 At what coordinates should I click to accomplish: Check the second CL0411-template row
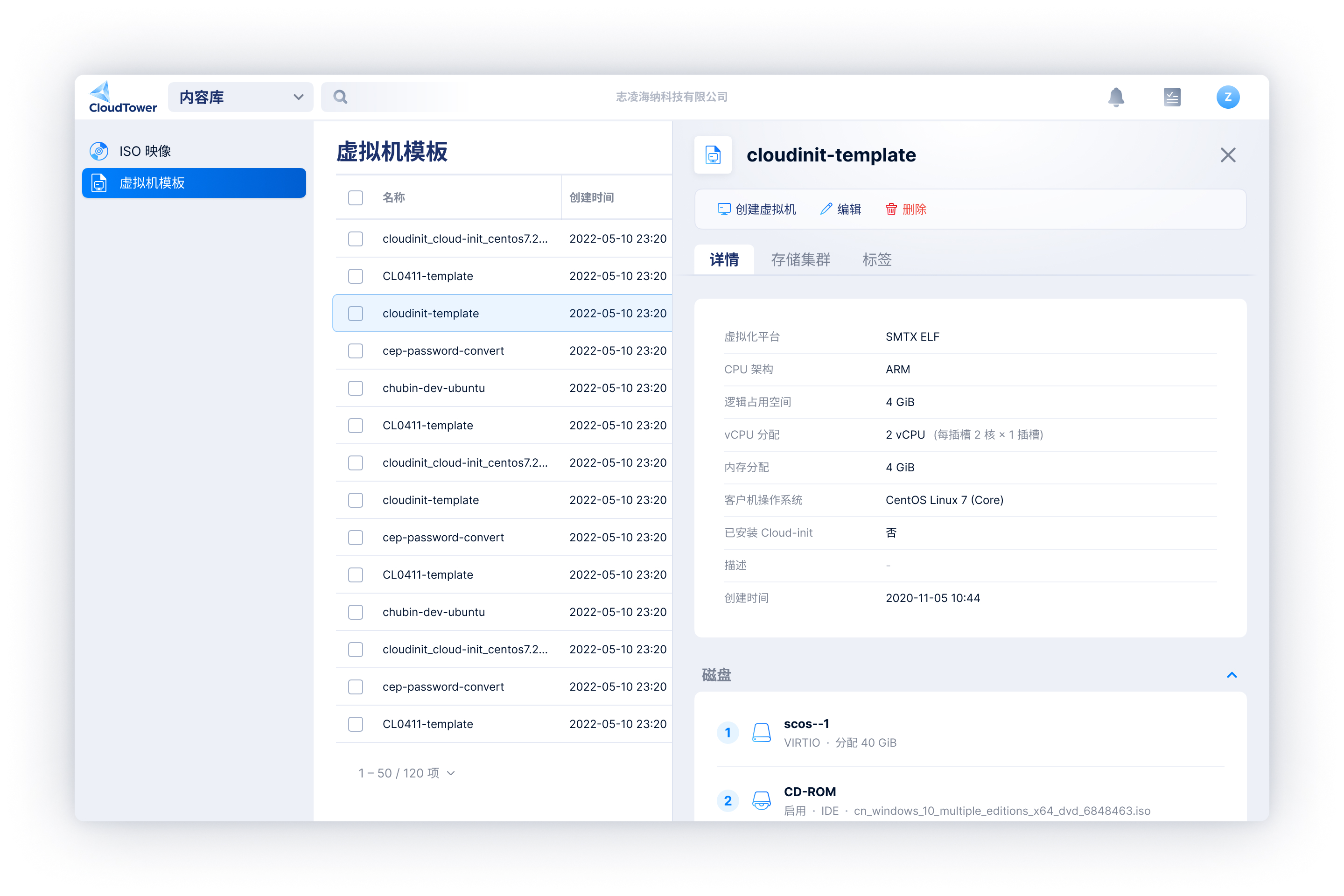click(x=356, y=426)
